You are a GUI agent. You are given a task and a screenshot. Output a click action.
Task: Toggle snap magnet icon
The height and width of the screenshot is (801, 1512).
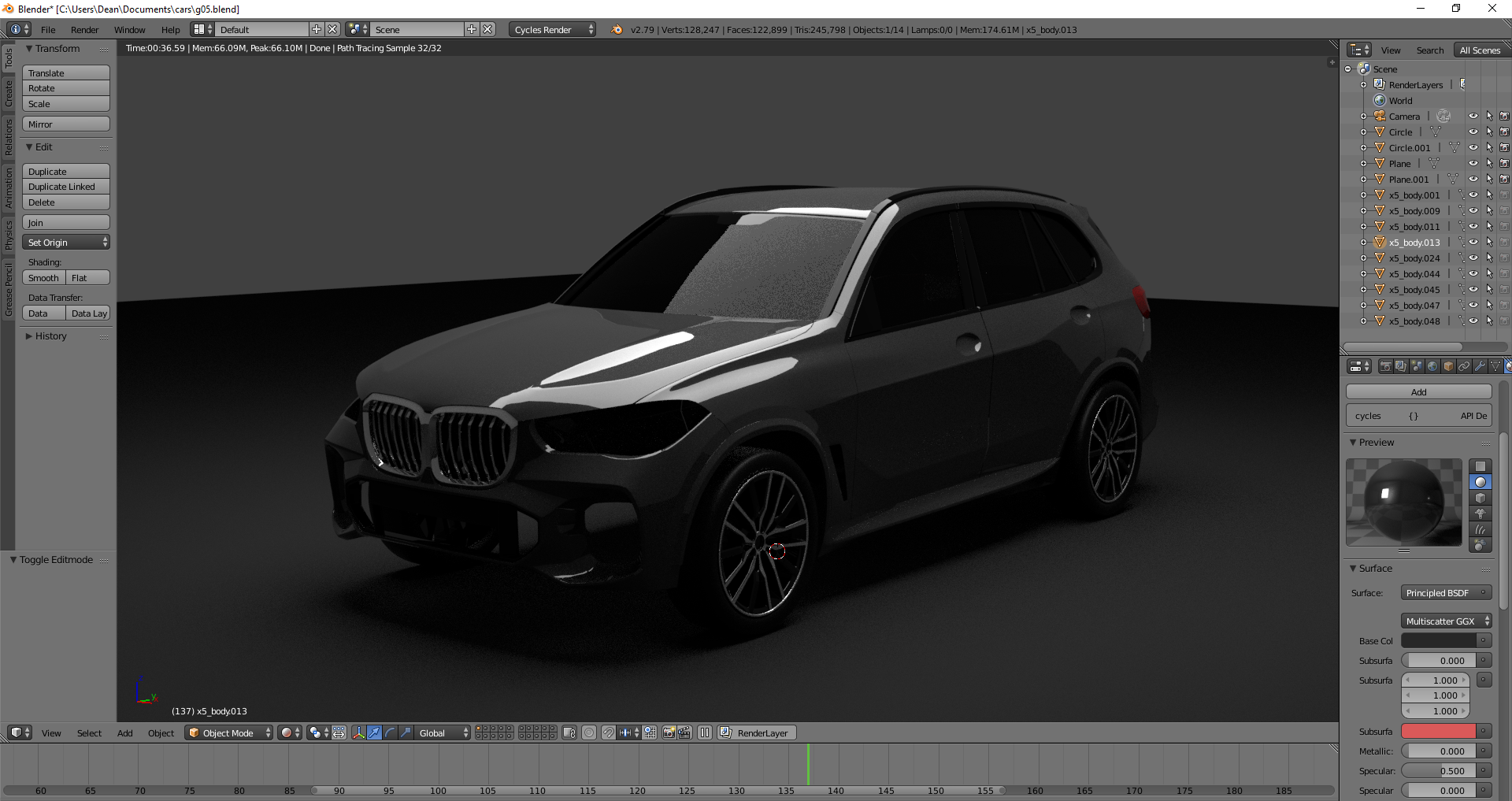[x=609, y=732]
